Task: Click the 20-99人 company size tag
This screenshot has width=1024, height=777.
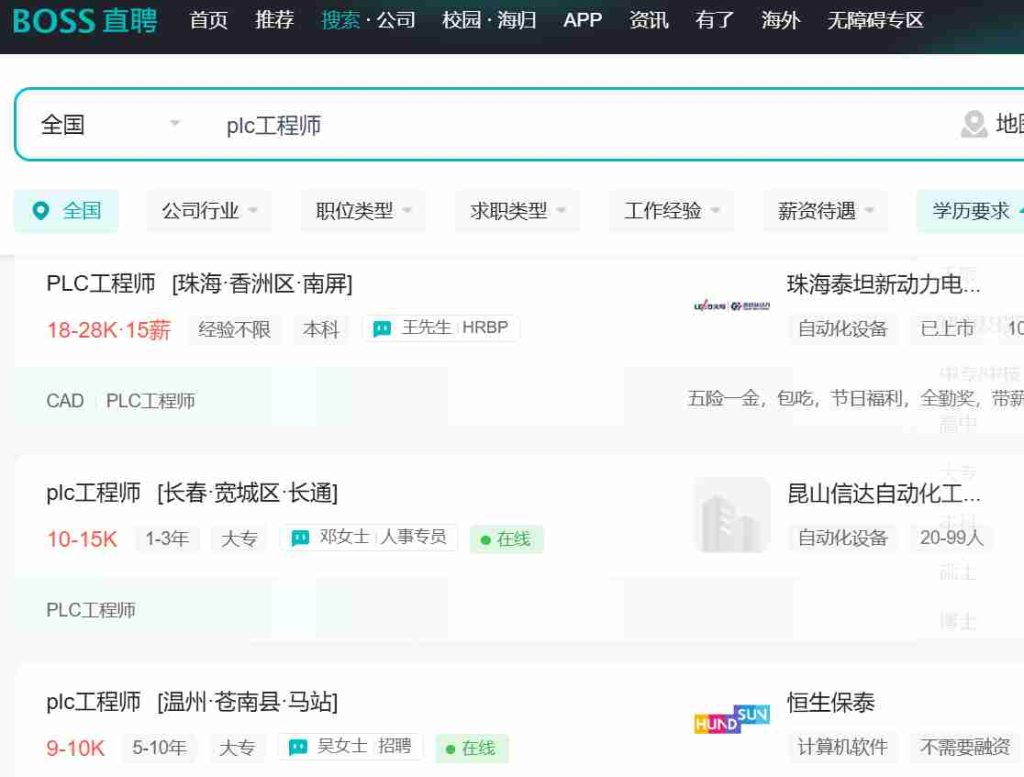Action: (952, 537)
